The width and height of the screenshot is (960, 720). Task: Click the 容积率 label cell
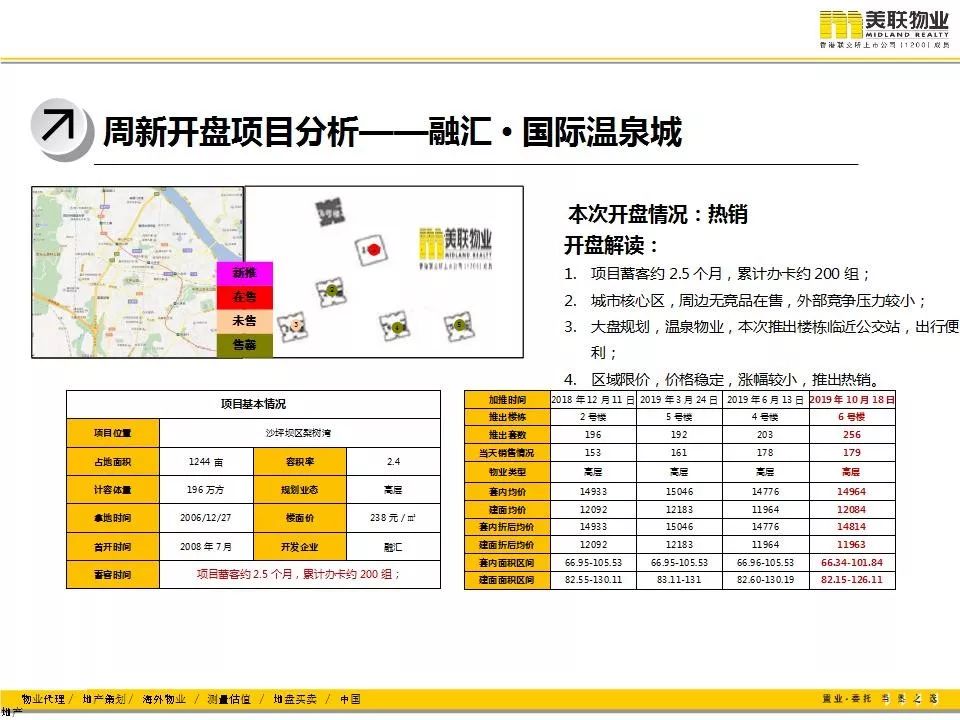(x=300, y=462)
